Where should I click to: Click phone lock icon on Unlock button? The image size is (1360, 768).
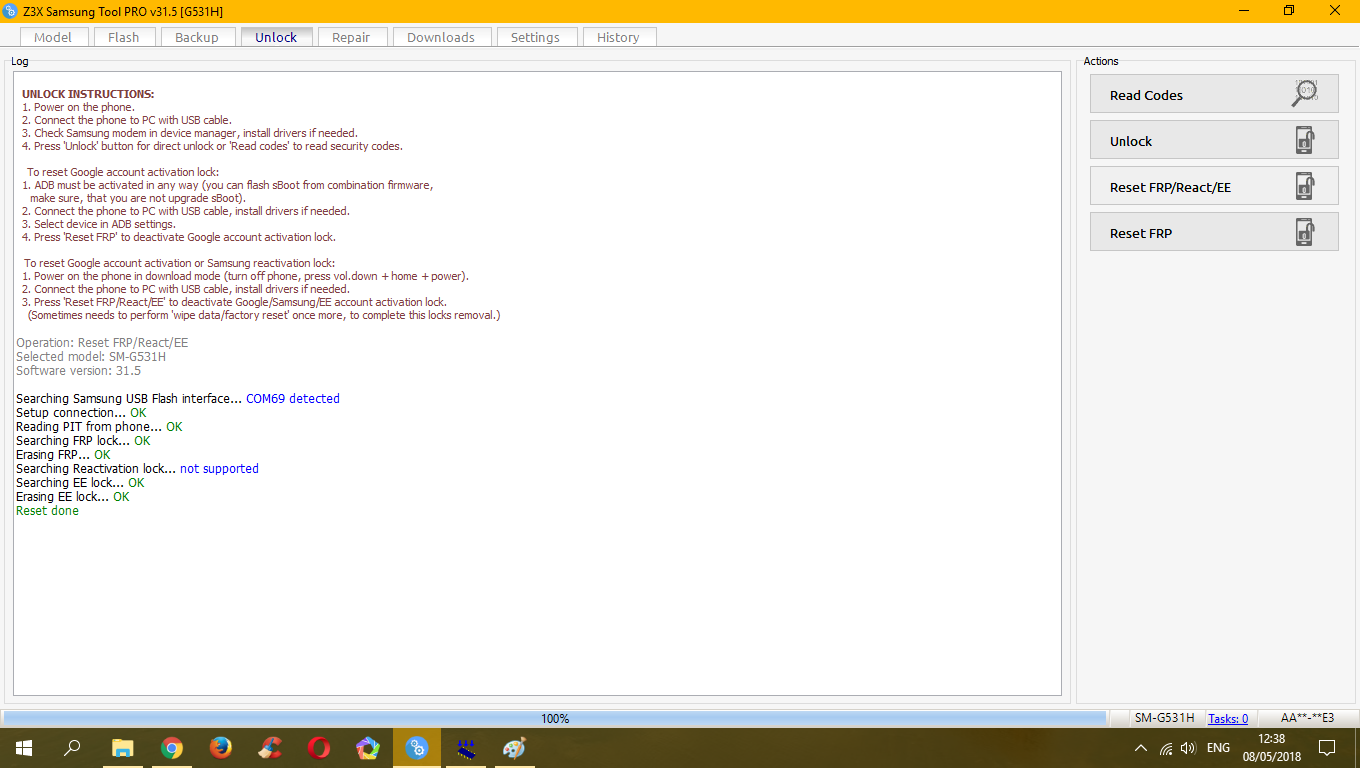click(1305, 140)
